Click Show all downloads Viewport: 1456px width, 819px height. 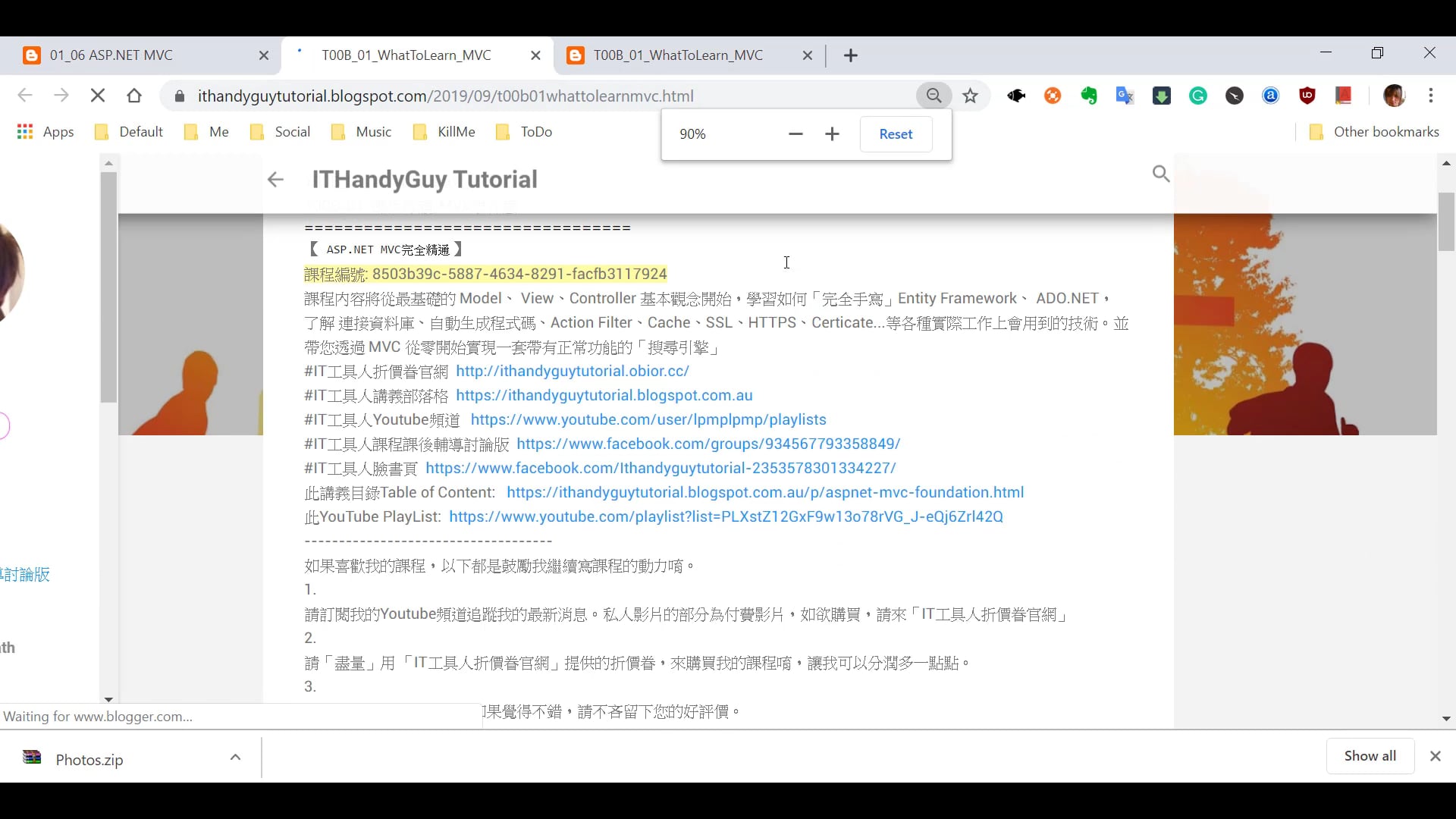pos(1370,756)
